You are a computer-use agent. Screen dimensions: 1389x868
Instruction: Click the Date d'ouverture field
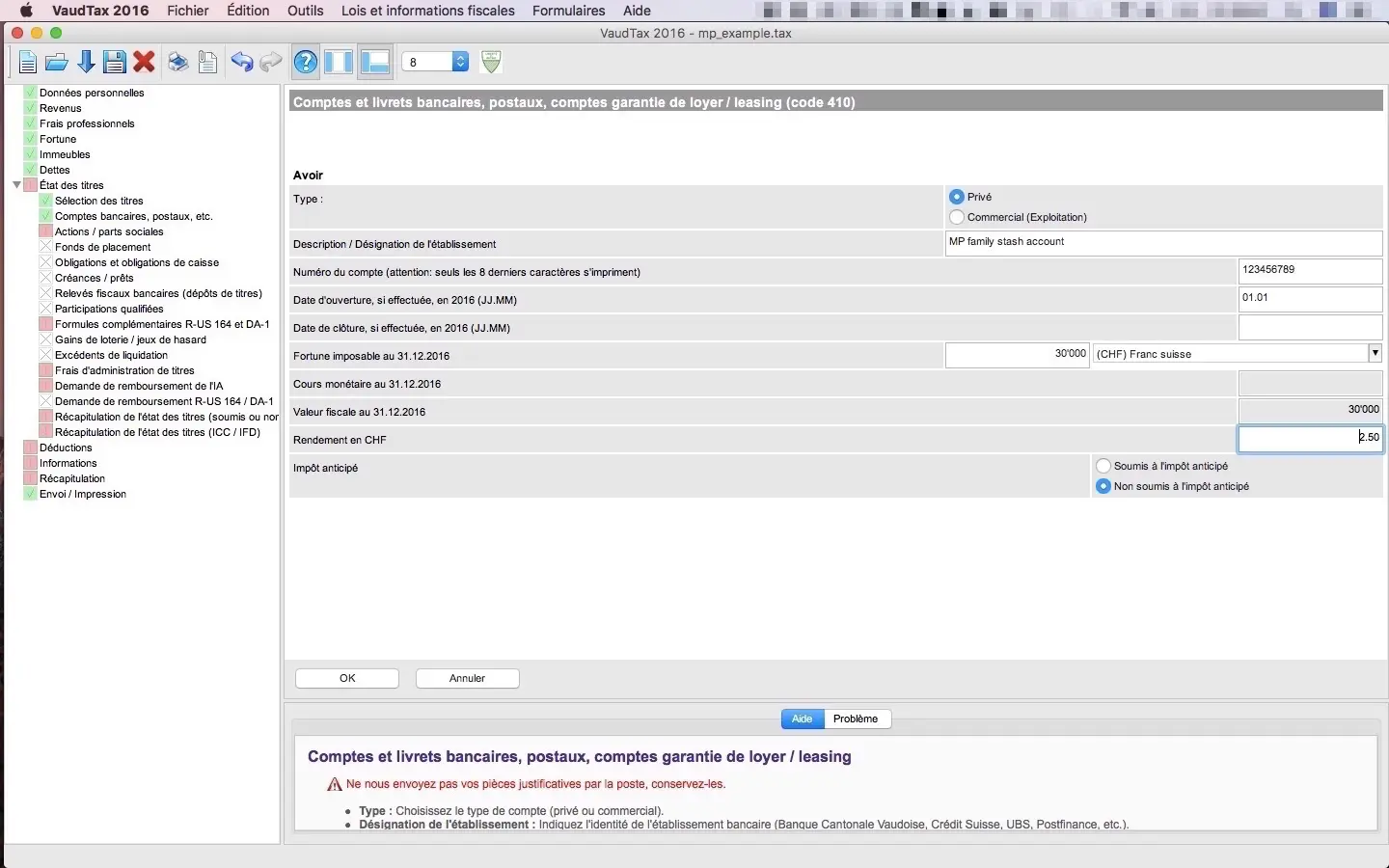pos(1310,299)
